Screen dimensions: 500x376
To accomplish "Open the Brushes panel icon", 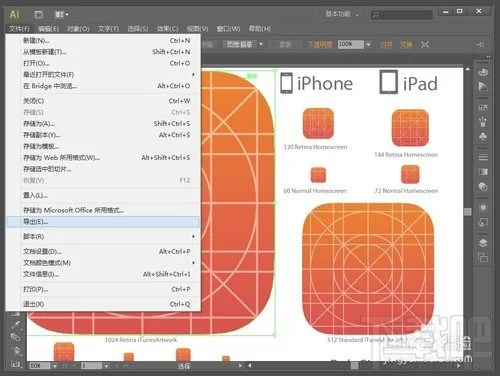I will 483,122.
